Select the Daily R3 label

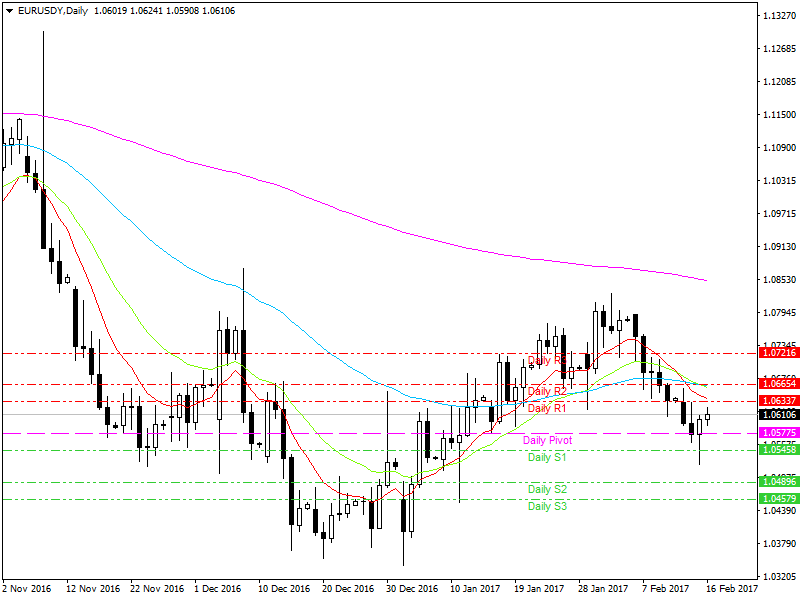(x=547, y=360)
